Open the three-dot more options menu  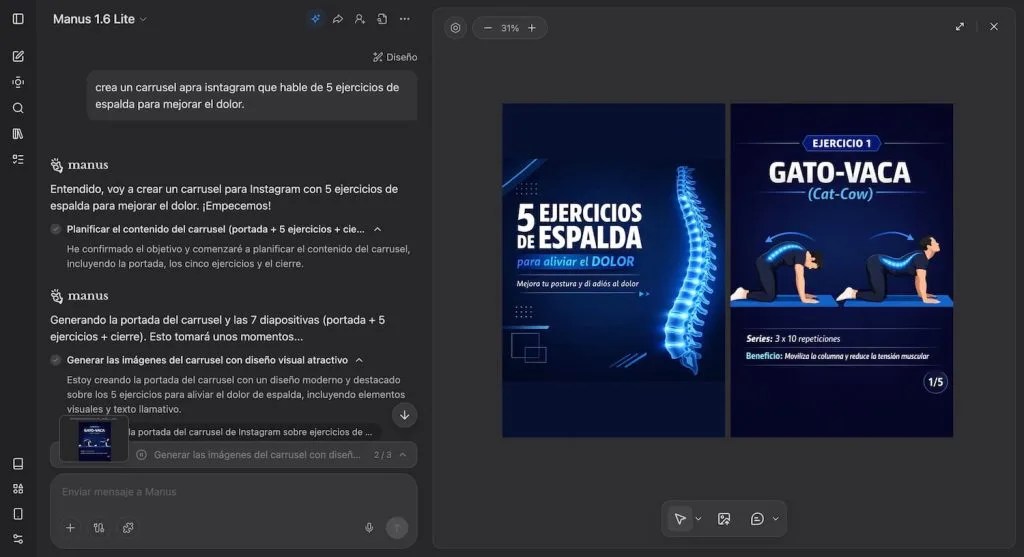click(404, 19)
